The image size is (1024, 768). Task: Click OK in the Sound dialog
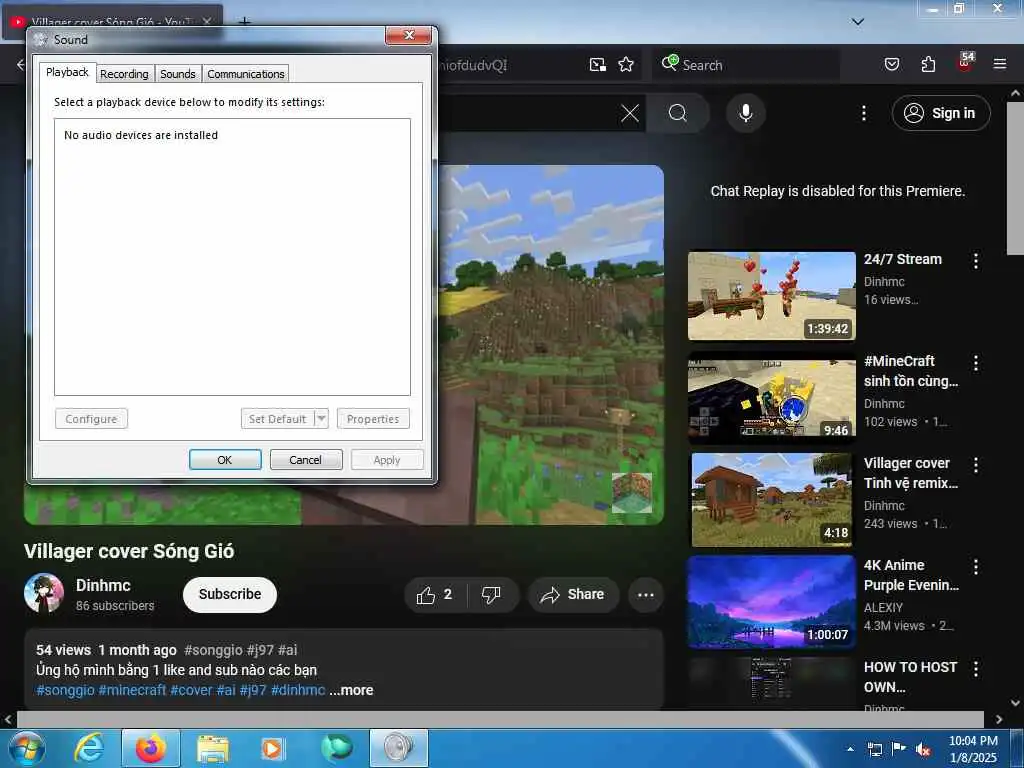[225, 460]
